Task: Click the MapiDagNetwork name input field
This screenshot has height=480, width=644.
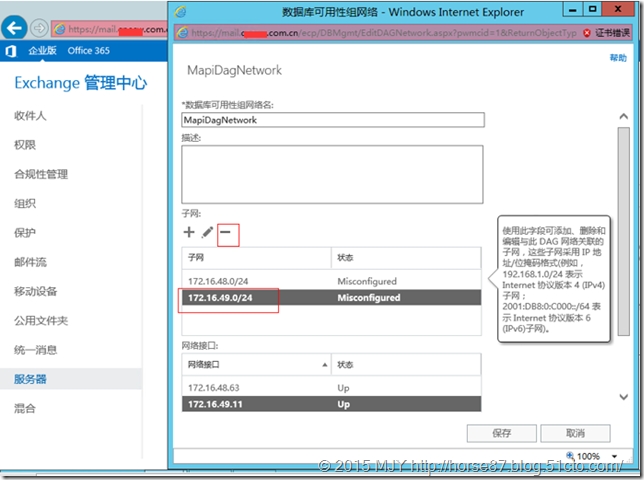Action: (x=332, y=120)
